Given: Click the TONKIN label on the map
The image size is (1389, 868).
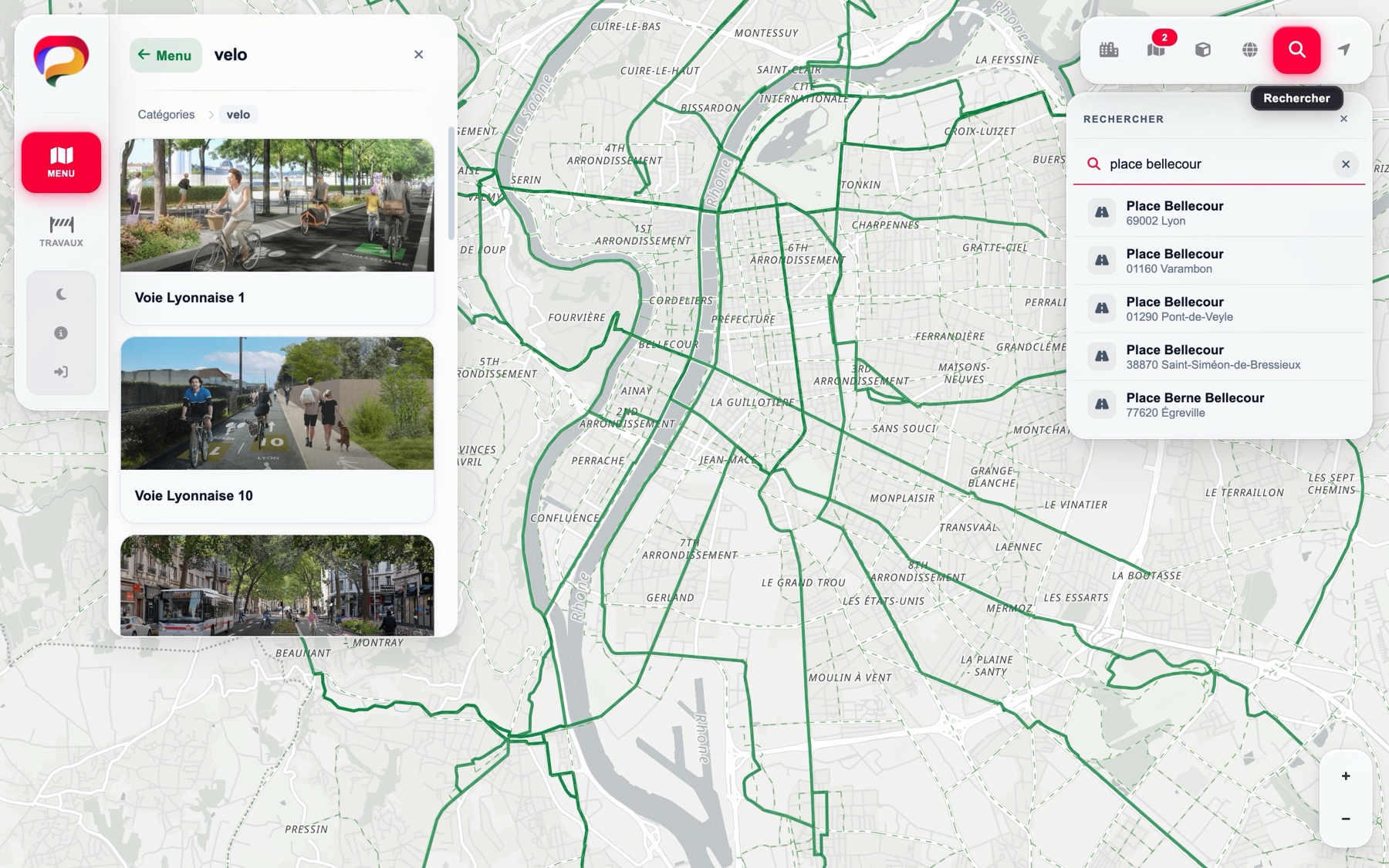Looking at the screenshot, I should pos(860,185).
